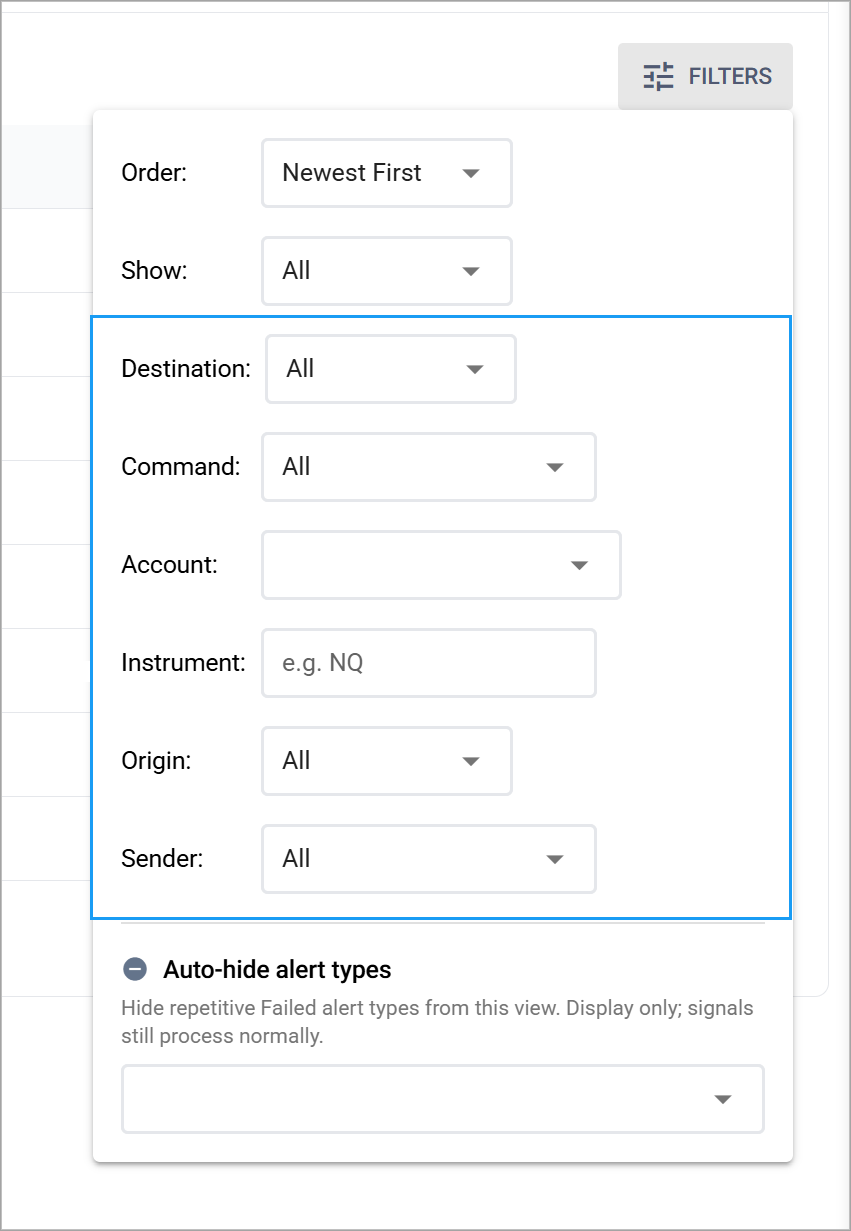Click the Show: label

pyautogui.click(x=153, y=271)
